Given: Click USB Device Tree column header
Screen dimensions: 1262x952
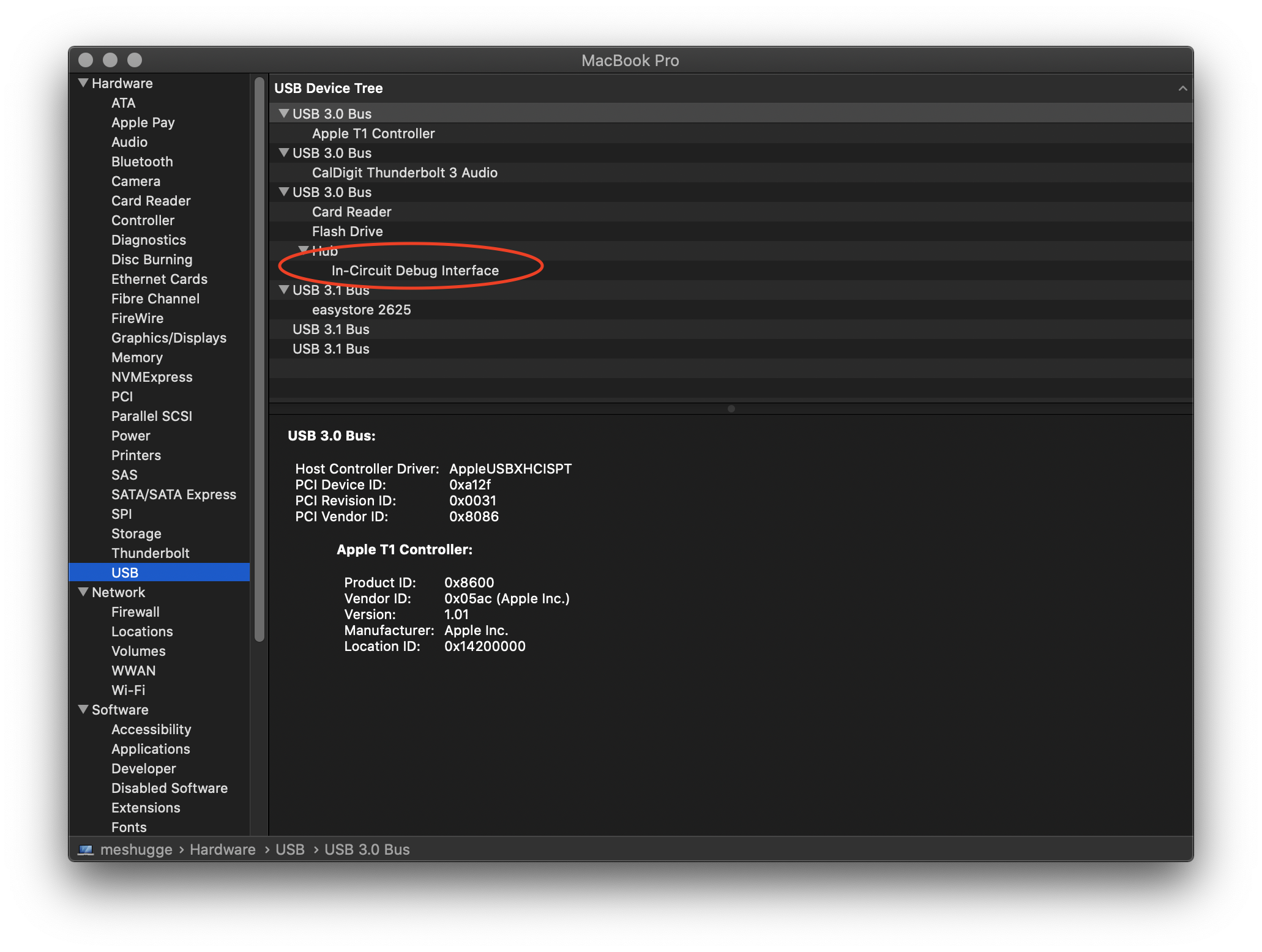Looking at the screenshot, I should (x=731, y=88).
